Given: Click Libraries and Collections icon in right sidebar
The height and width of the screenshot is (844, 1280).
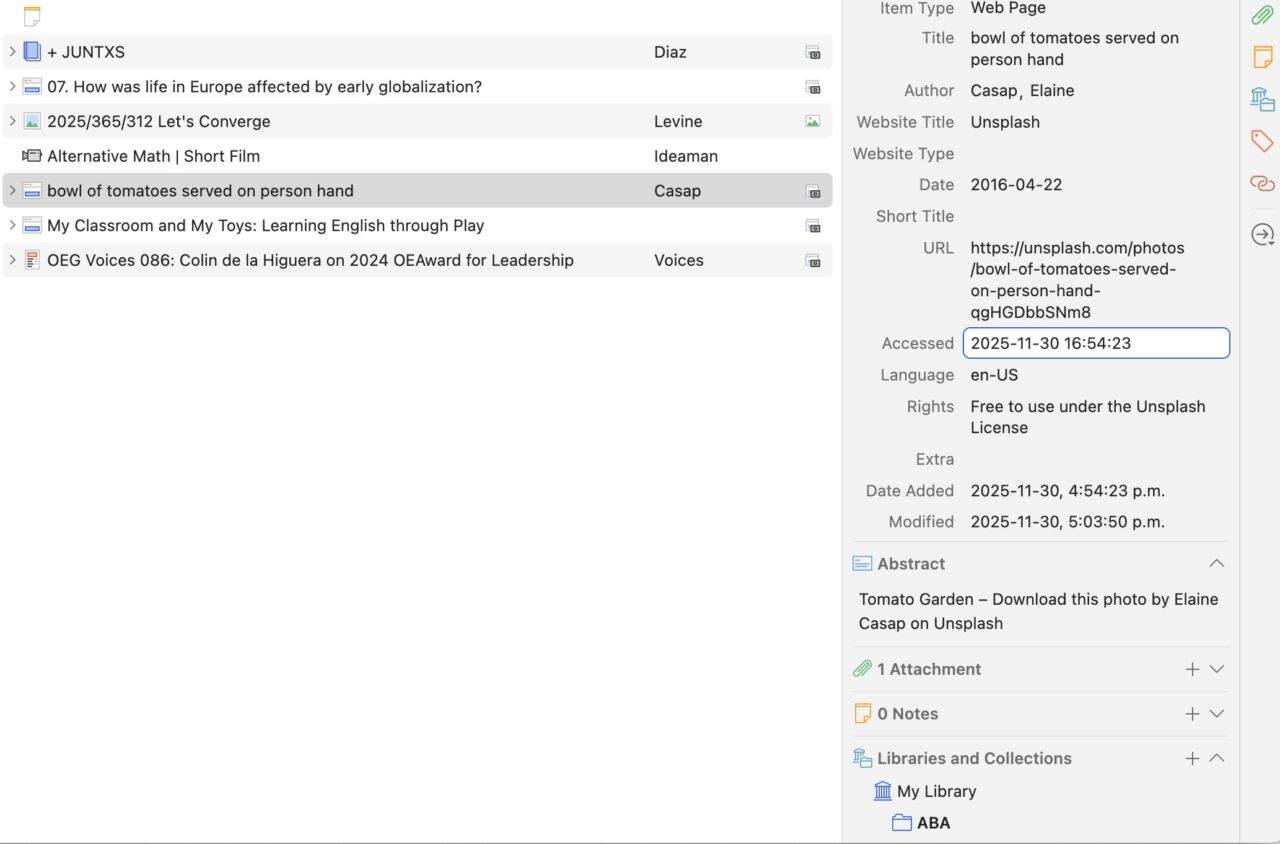Looking at the screenshot, I should tap(1262, 99).
